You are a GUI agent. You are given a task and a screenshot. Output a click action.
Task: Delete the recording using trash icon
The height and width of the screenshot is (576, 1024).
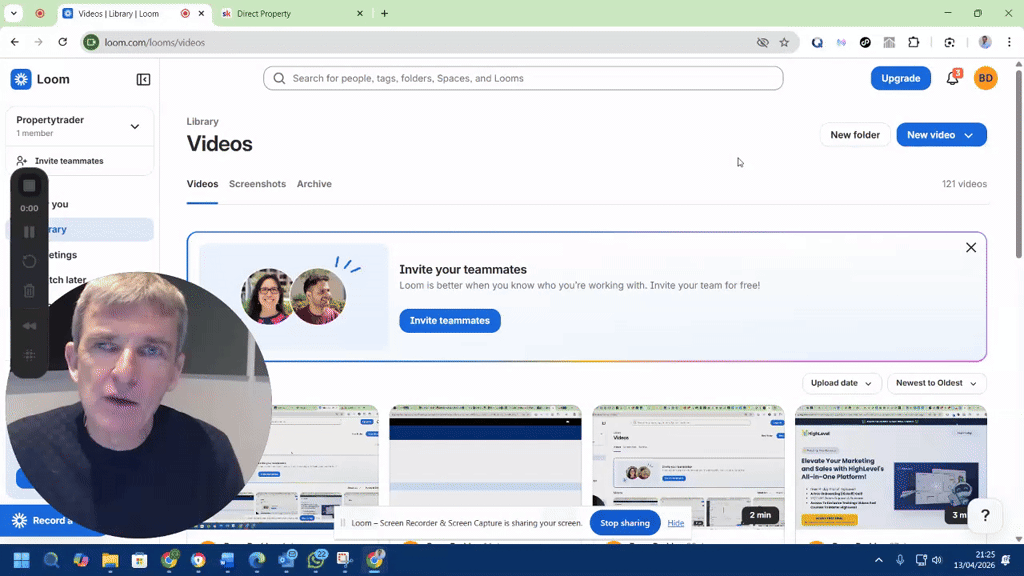coord(29,291)
